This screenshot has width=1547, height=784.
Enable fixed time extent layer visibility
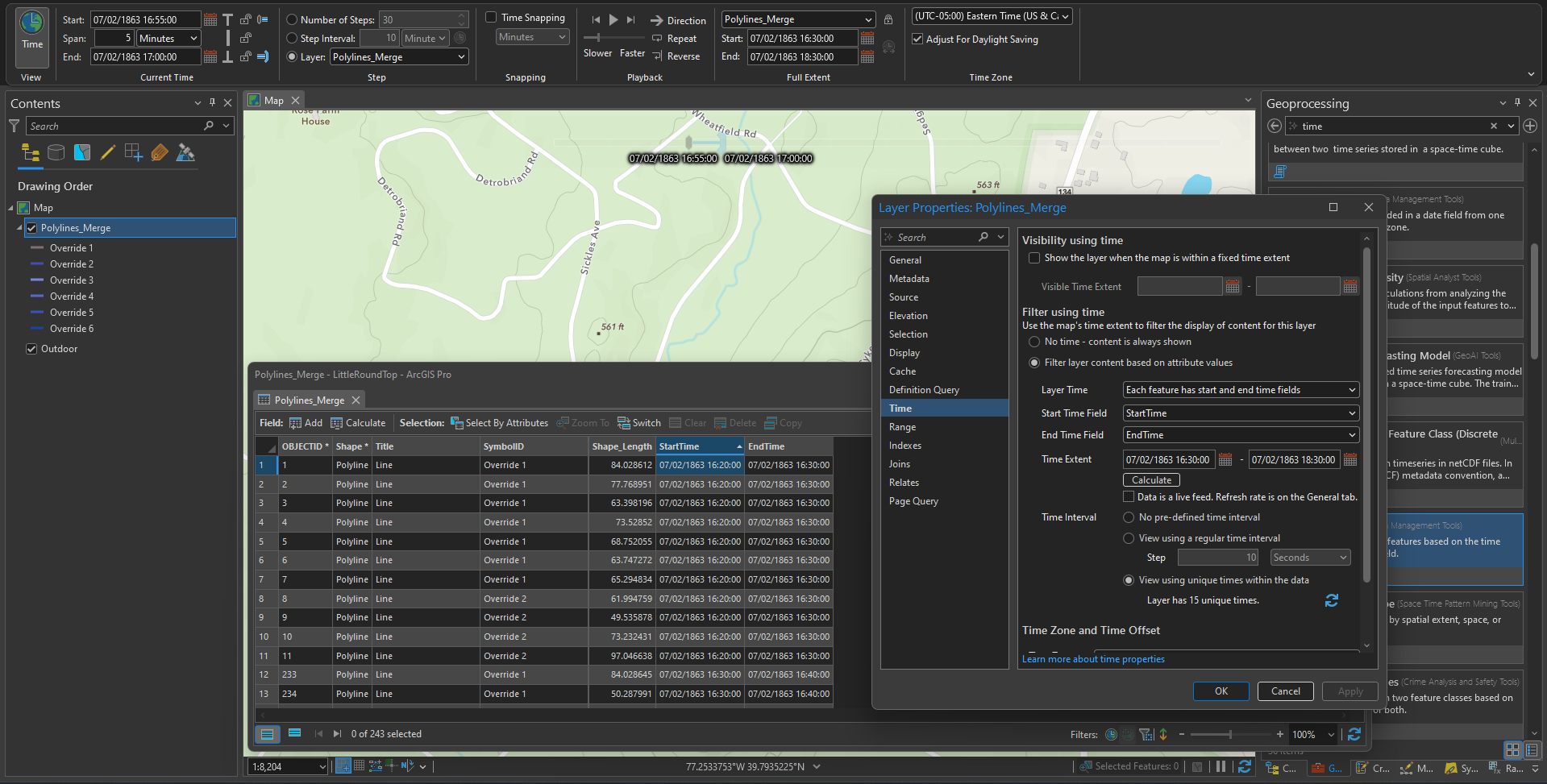(1035, 257)
